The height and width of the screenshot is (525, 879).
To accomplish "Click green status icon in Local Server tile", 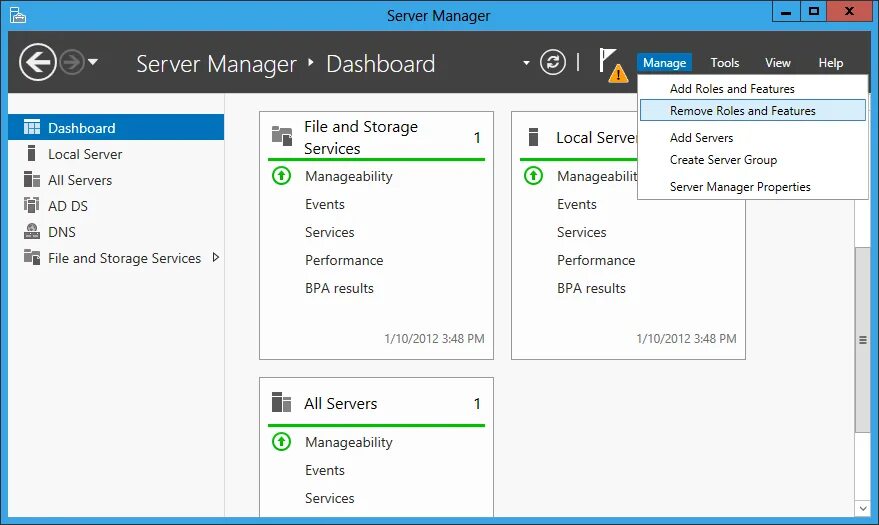I will pos(533,176).
